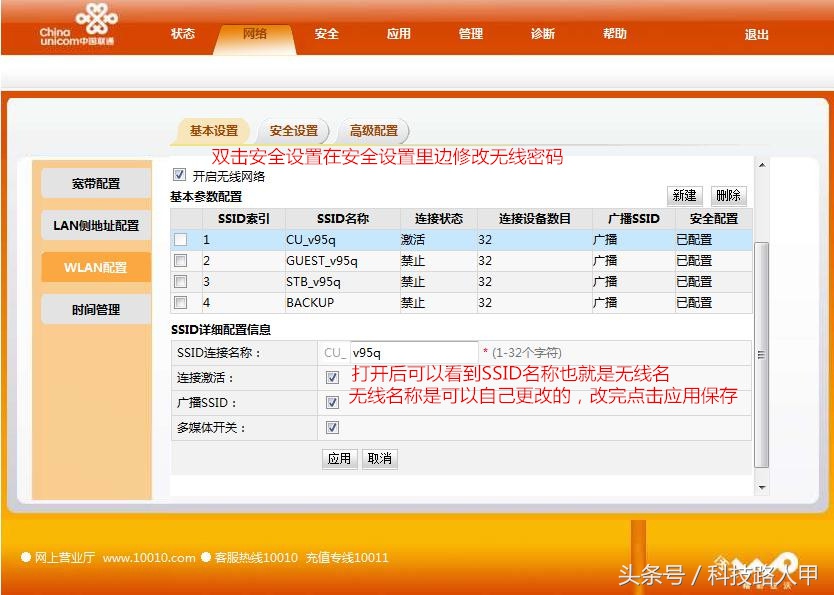Select 时间管理 in the sidebar
The width and height of the screenshot is (834, 595).
pos(95,309)
